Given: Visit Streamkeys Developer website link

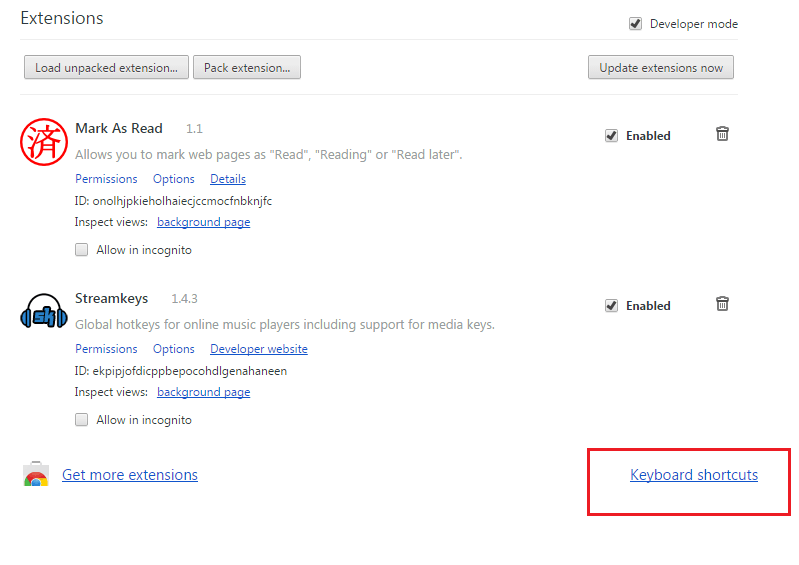Looking at the screenshot, I should pos(259,349).
